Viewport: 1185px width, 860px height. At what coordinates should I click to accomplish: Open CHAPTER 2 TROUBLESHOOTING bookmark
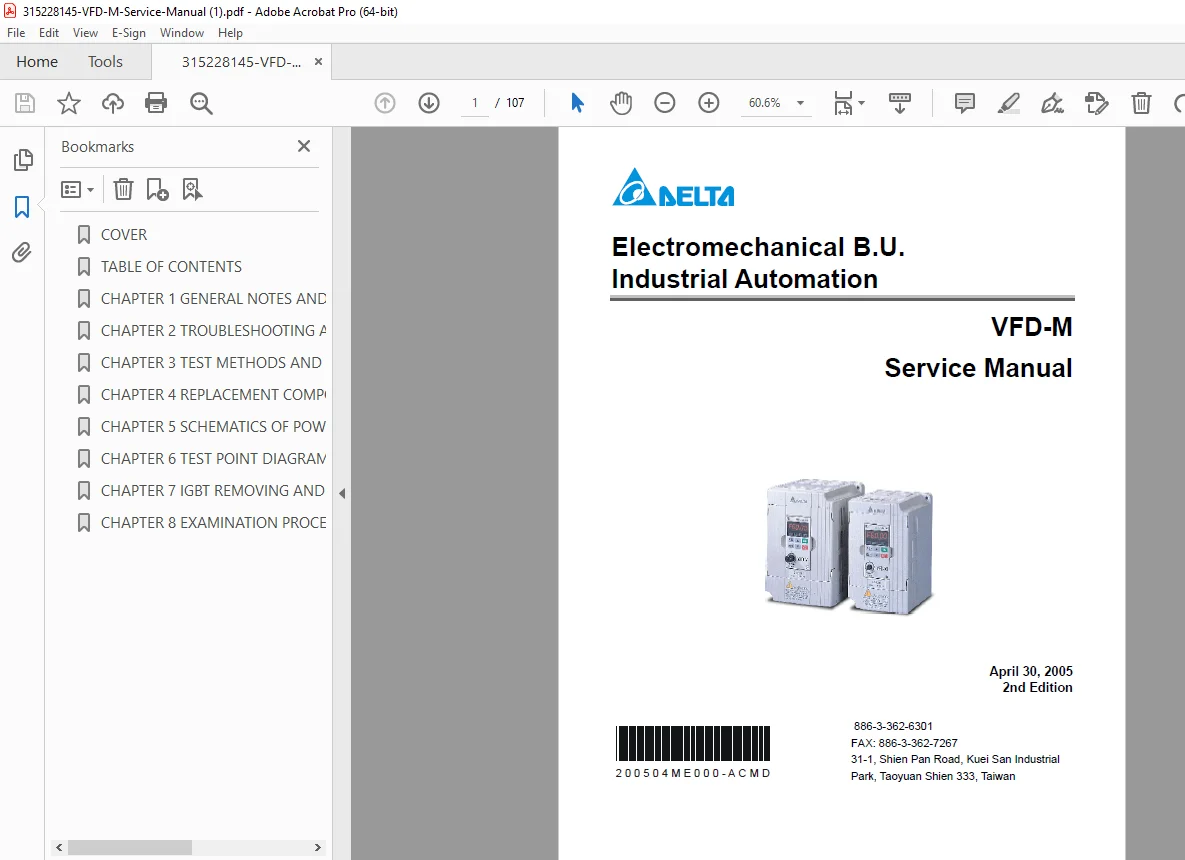coord(213,330)
